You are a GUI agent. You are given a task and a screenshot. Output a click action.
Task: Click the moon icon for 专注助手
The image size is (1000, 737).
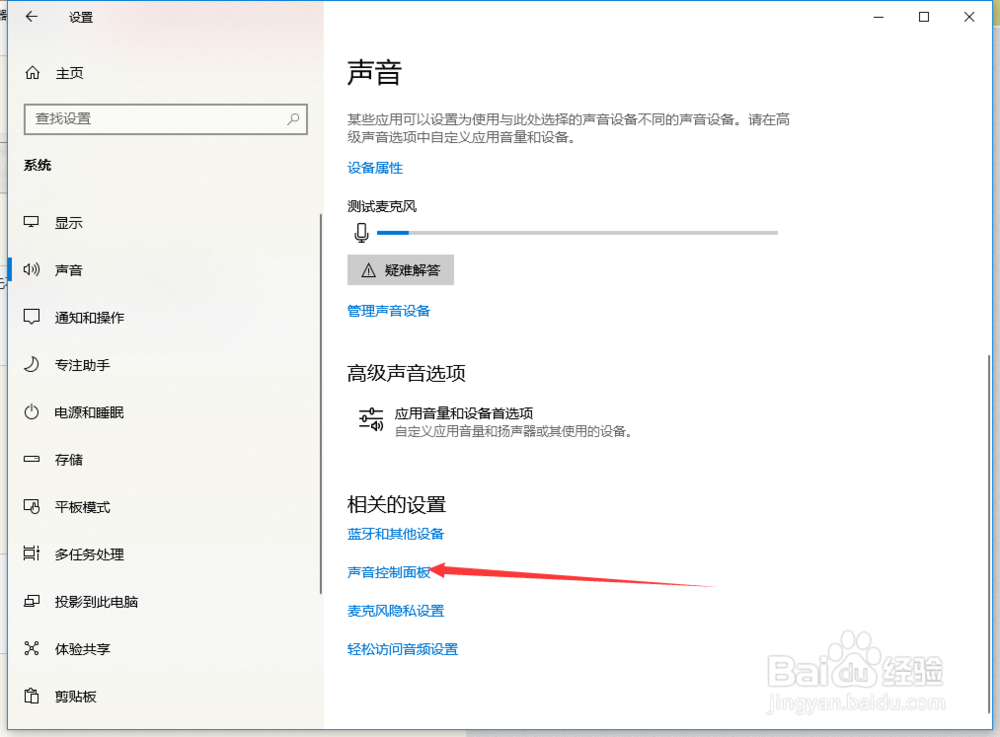[x=31, y=365]
